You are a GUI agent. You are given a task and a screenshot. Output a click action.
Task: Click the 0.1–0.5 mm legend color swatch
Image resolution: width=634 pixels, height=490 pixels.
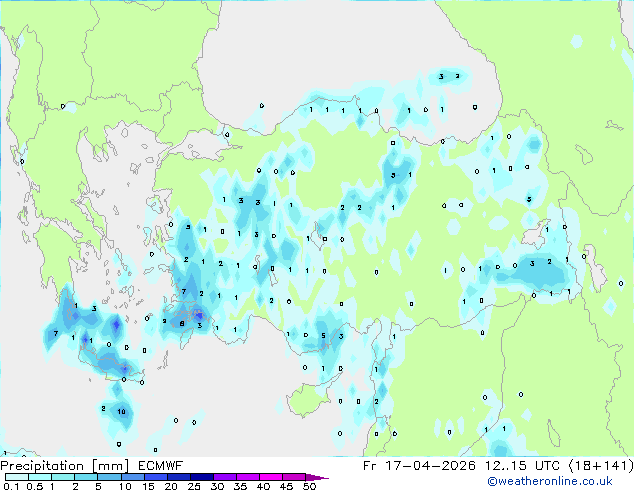17,477
